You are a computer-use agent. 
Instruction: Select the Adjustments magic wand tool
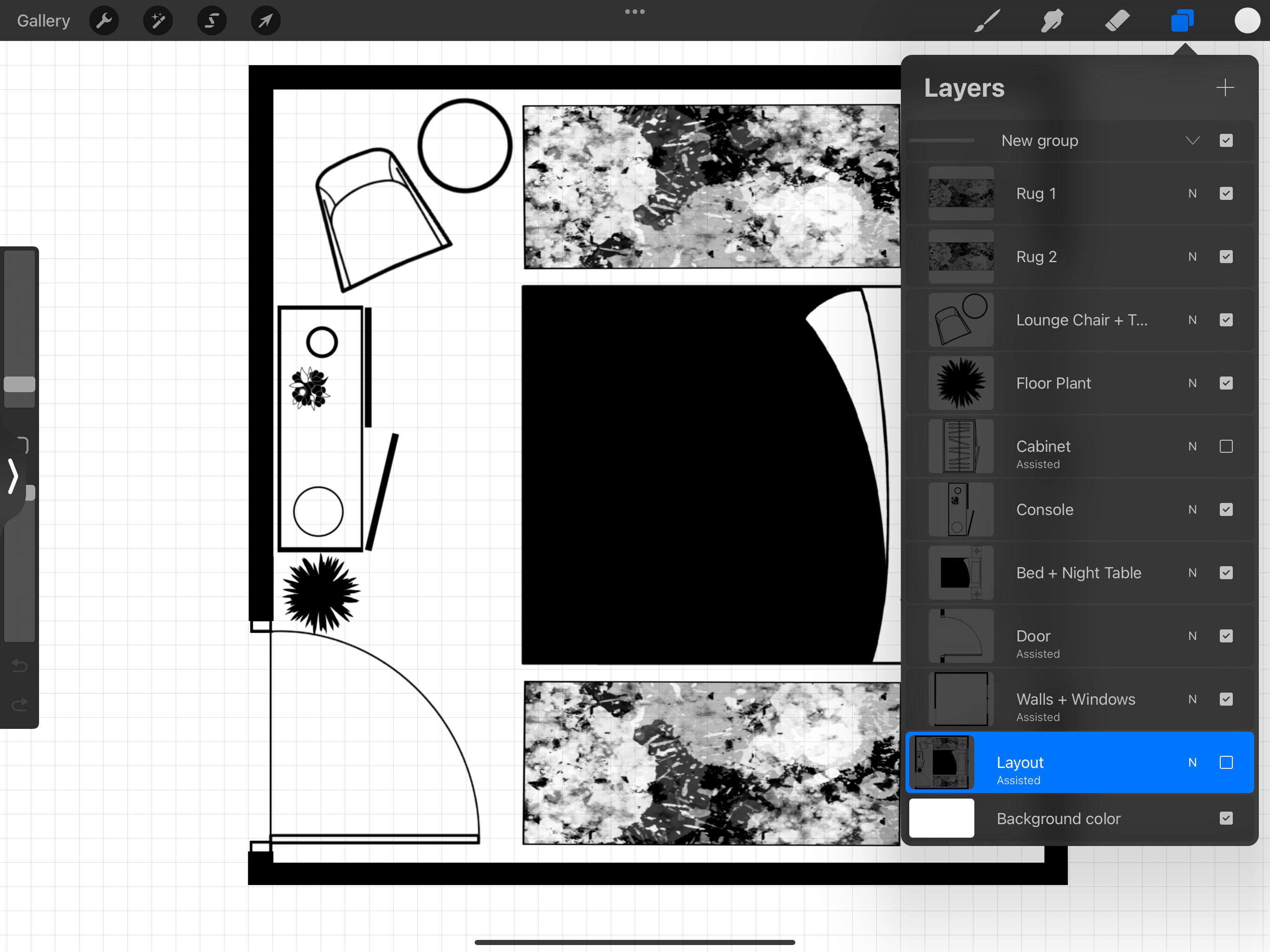tap(157, 20)
